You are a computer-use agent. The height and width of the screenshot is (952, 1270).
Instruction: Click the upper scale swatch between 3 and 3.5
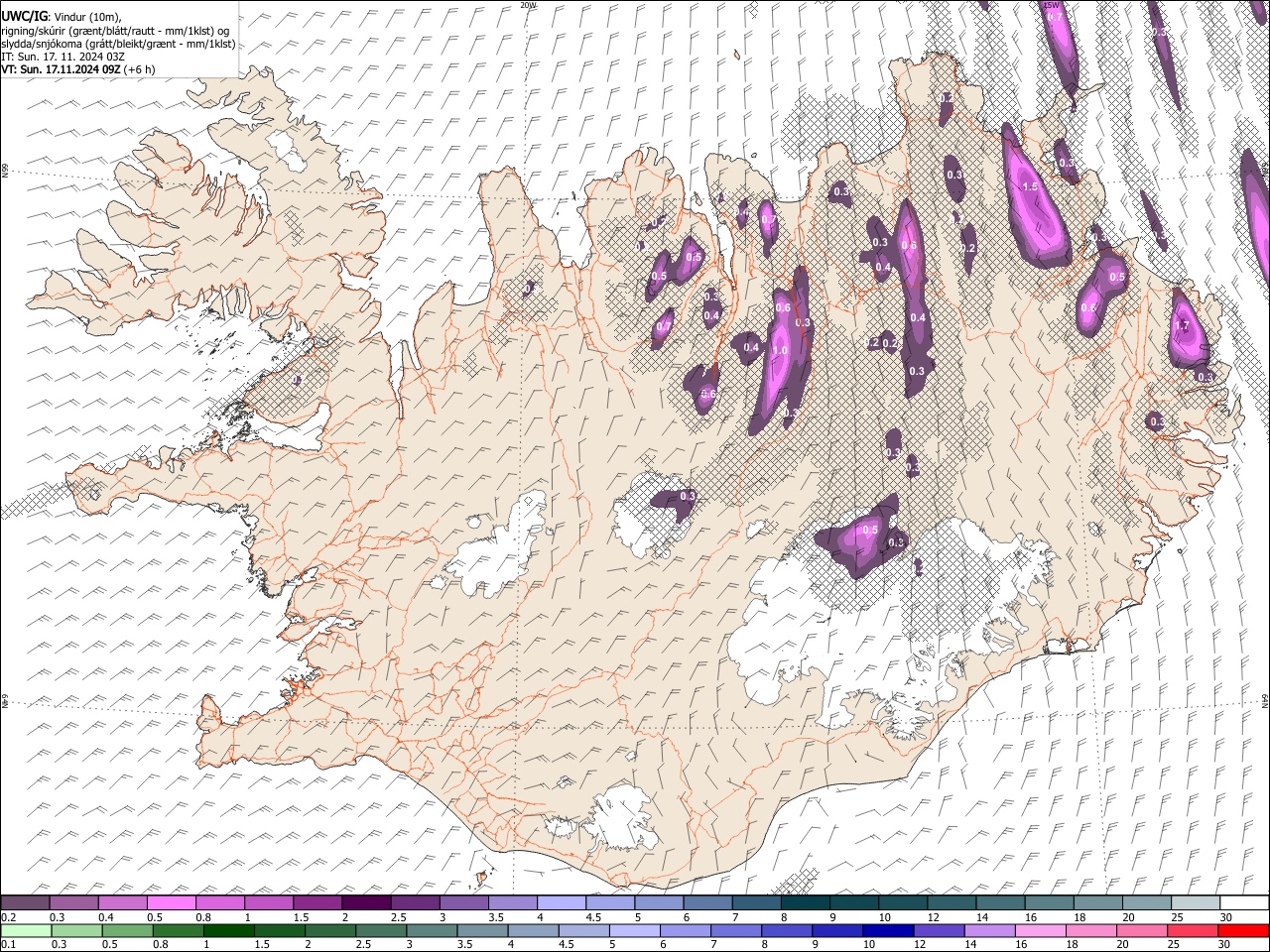coord(463,903)
